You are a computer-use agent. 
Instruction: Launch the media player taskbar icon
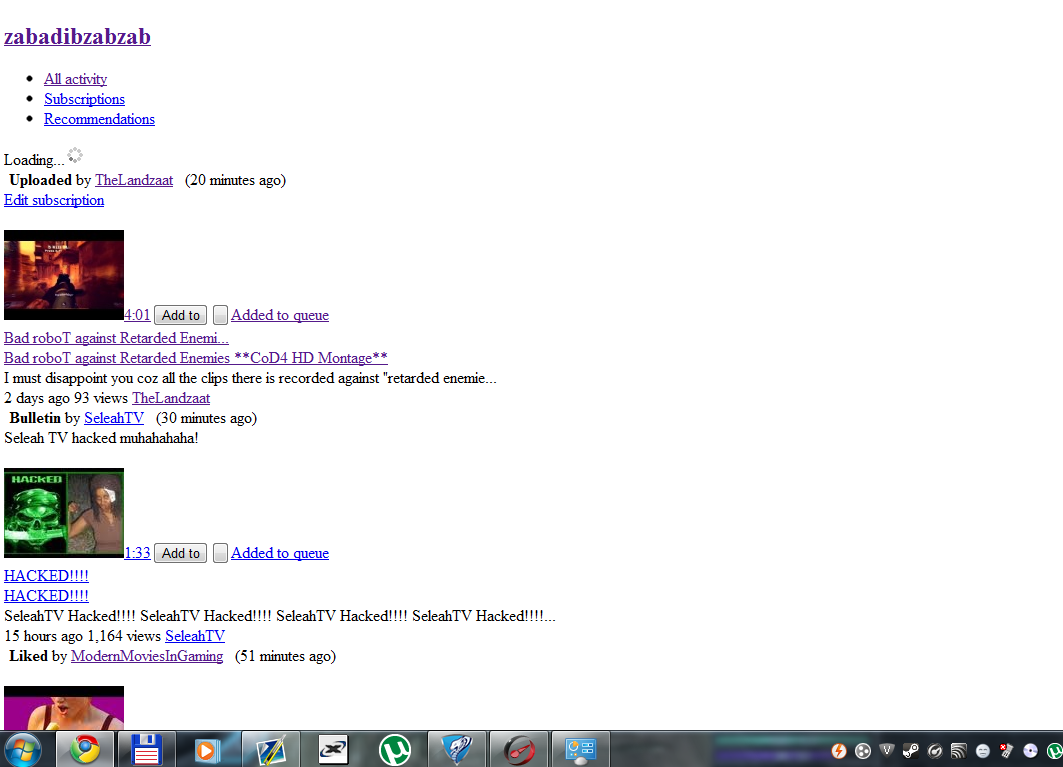(x=207, y=750)
